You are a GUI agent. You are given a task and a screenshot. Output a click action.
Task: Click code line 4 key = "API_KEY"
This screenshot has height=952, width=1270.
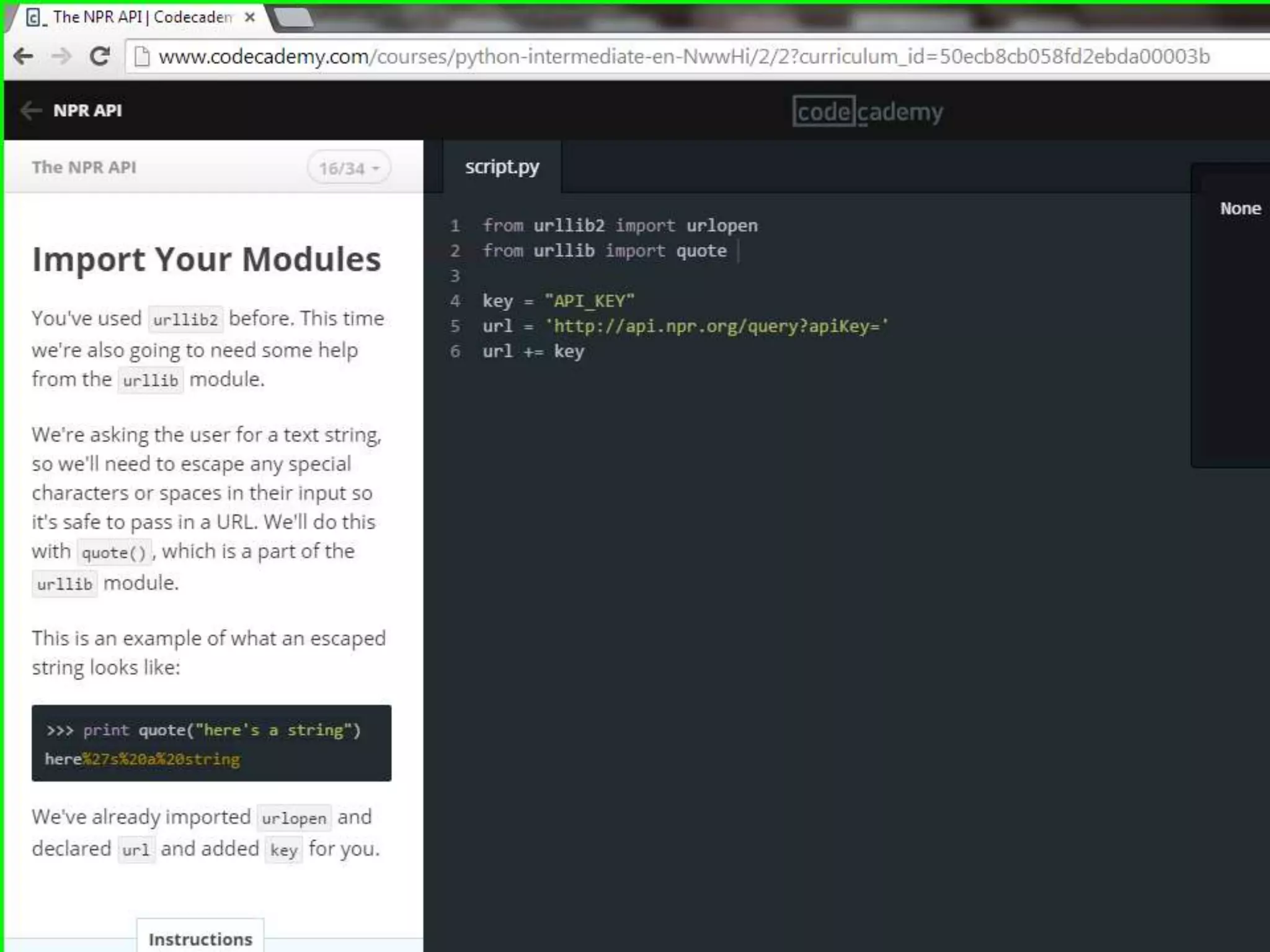point(558,301)
